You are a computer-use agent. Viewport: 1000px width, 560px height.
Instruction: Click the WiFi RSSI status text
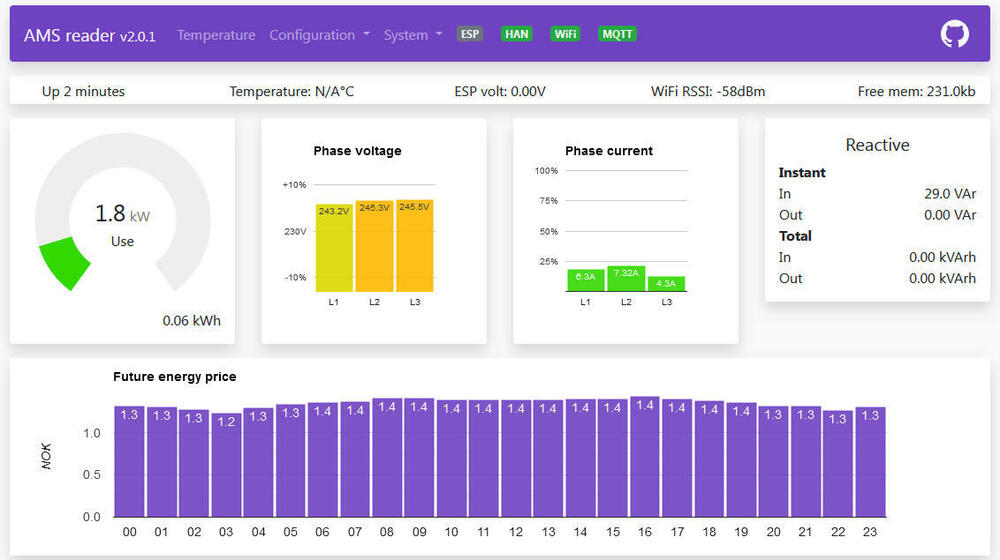[708, 91]
